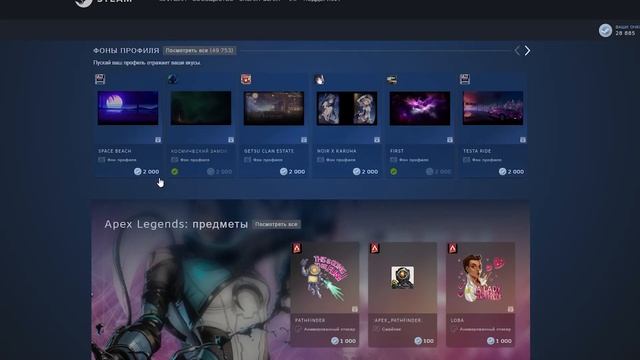This screenshot has width=640, height=360.
Task: Click the 'FIRST' background title
Action: [397, 151]
